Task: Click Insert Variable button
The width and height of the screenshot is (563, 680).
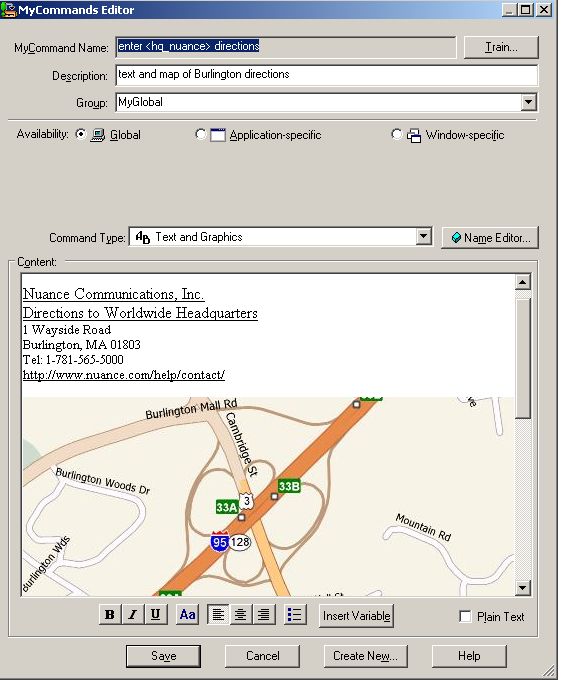Action: (356, 616)
